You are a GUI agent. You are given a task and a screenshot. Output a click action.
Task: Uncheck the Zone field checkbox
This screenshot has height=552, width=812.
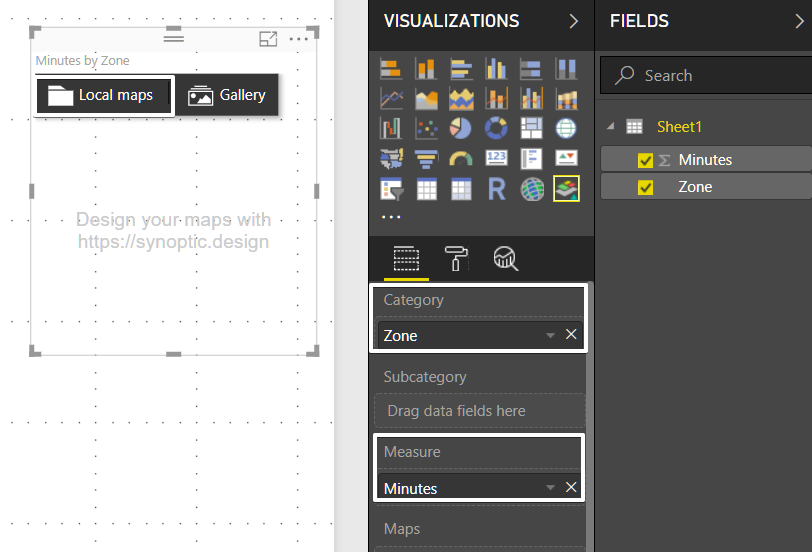coord(645,187)
